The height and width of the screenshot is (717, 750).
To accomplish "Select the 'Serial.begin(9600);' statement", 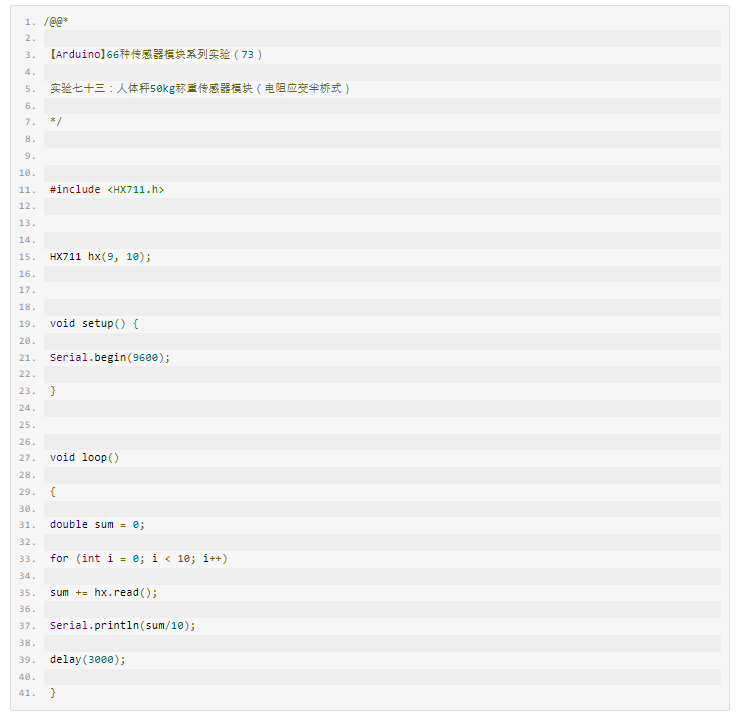I will click(x=110, y=357).
